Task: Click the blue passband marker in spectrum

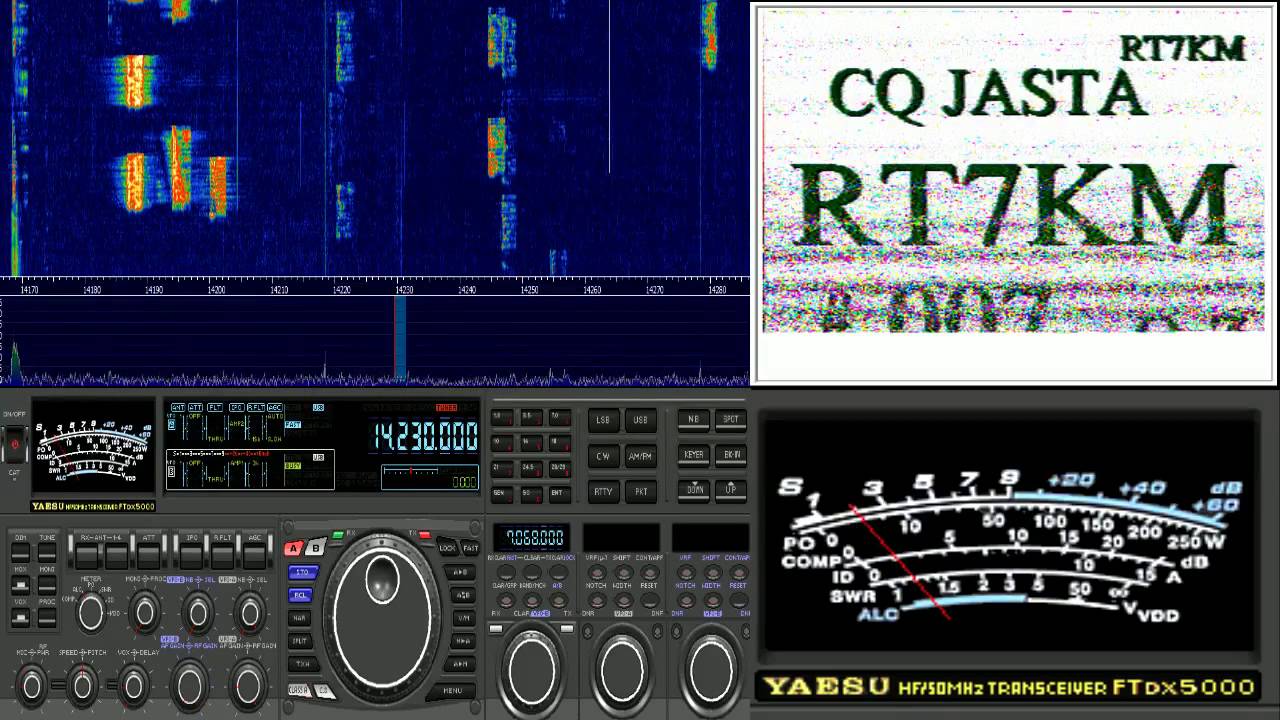Action: pos(400,339)
